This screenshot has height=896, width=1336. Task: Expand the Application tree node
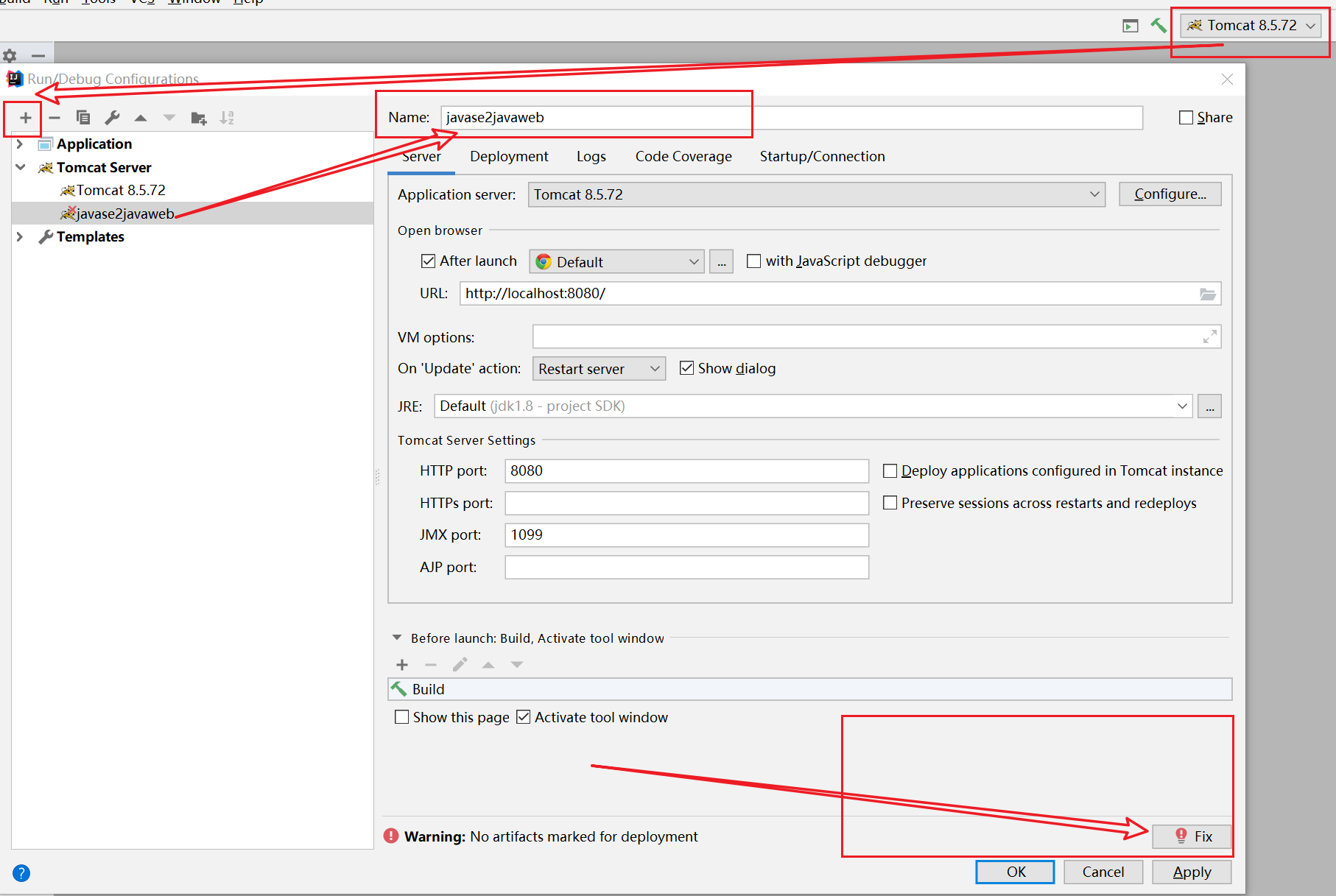click(x=20, y=144)
